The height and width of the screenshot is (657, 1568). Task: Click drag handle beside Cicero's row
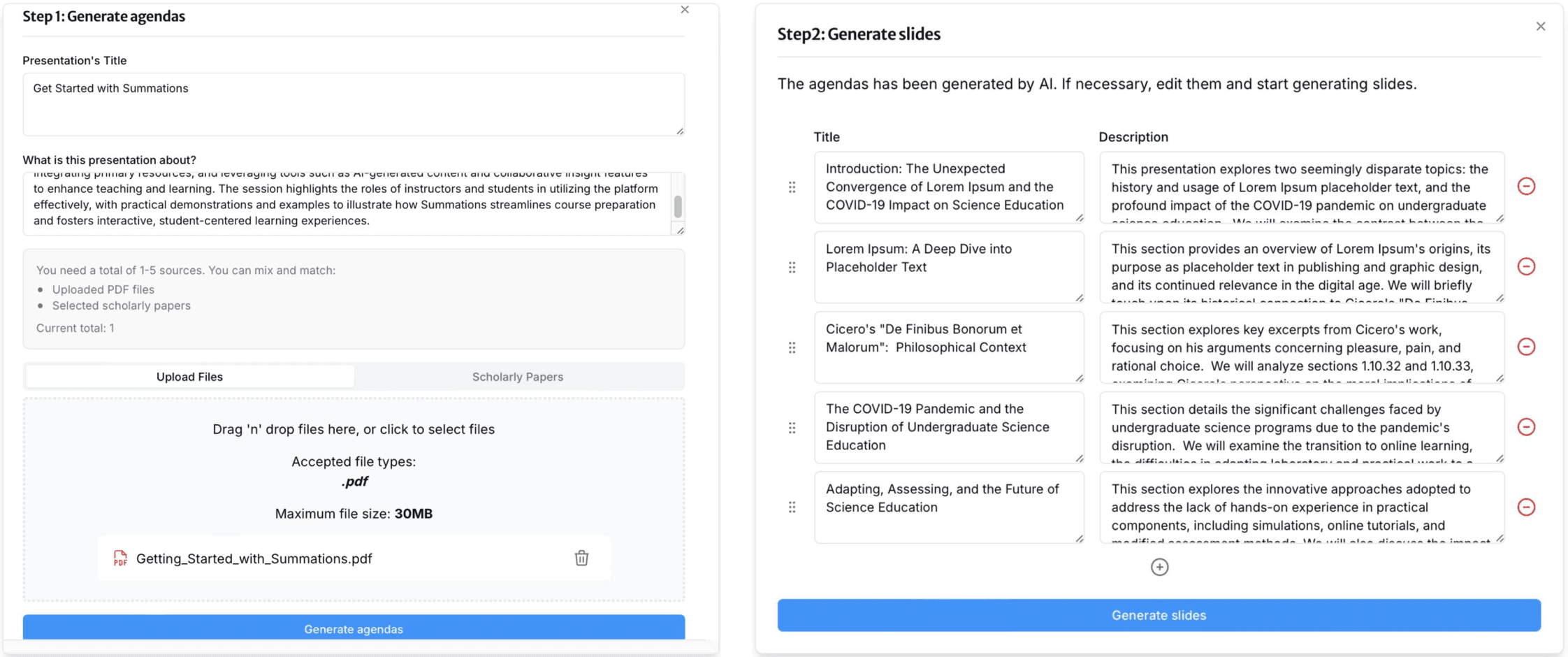(792, 347)
